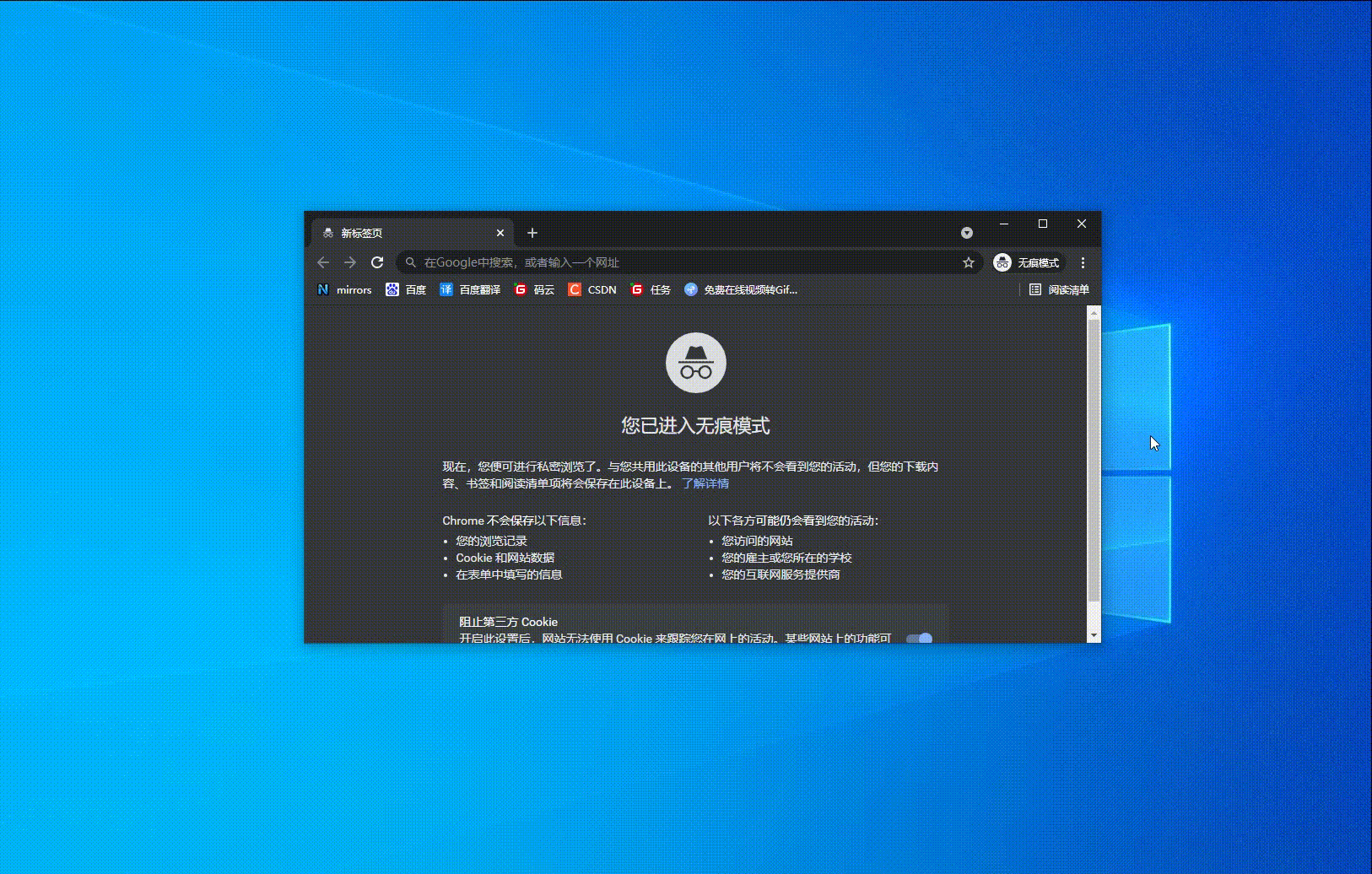Minimize the Chrome window
This screenshot has height=874, width=1372.
pos(1004,224)
